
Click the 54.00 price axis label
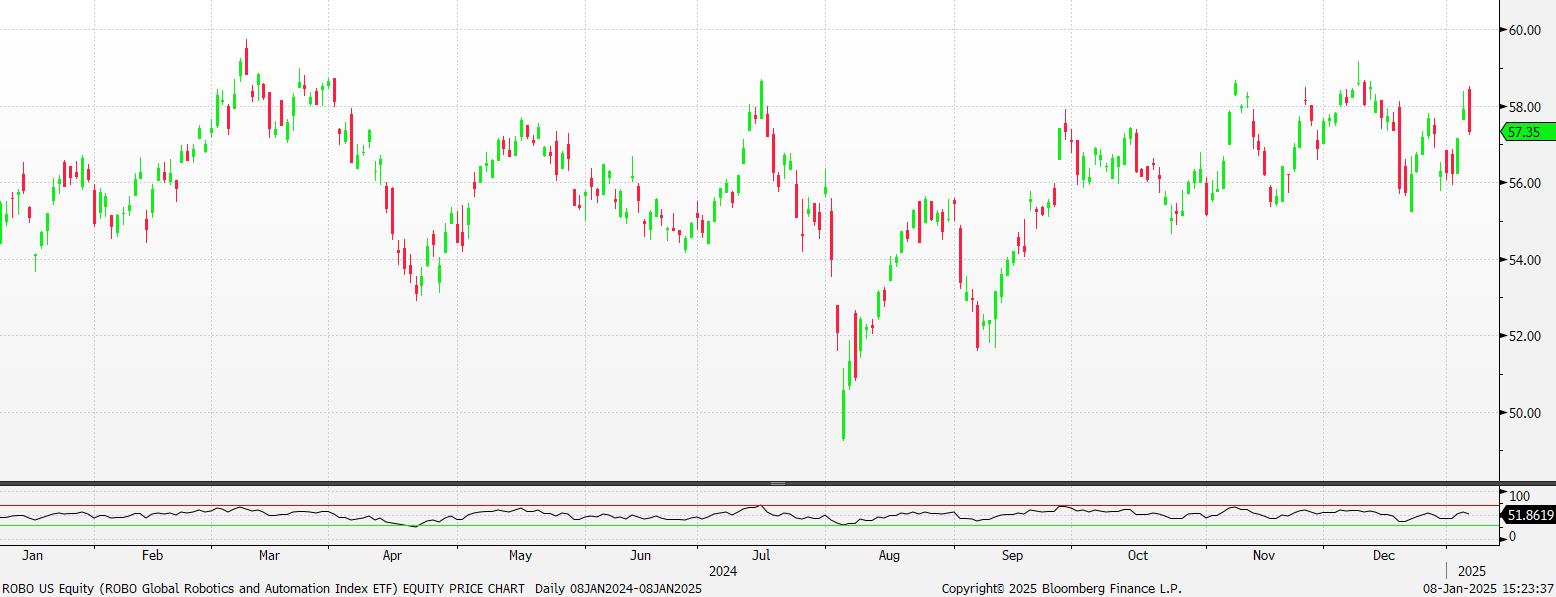point(1524,260)
